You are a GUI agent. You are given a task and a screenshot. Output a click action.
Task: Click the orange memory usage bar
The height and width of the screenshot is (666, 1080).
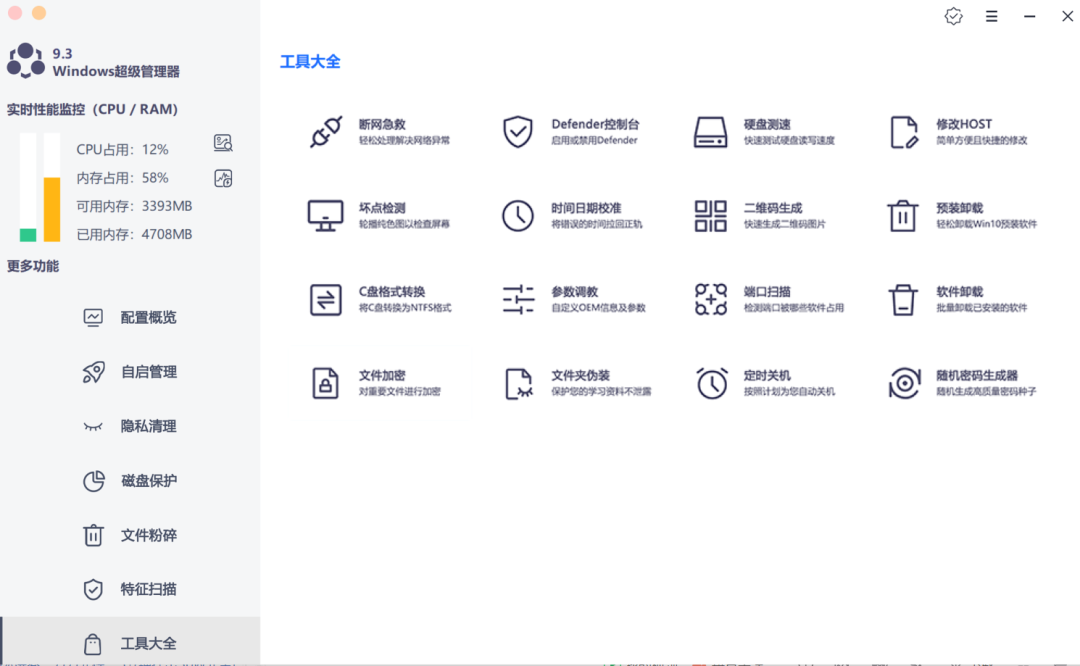point(52,209)
